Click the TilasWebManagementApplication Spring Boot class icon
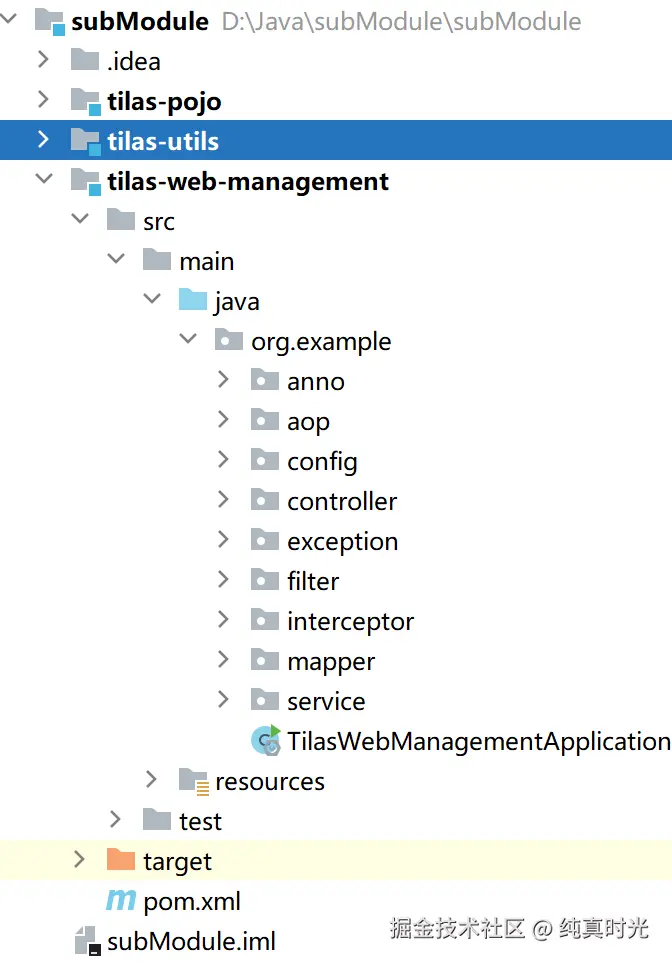This screenshot has width=672, height=964. click(265, 741)
